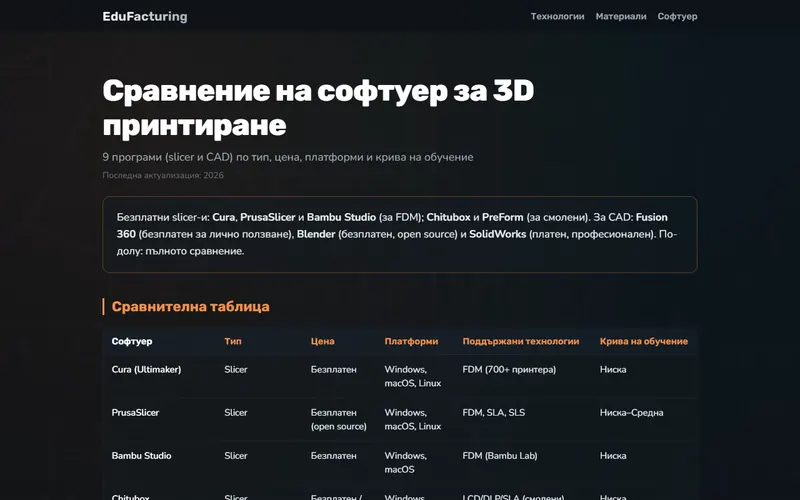Click FDM (700+ принтера) cell
The height and width of the screenshot is (500, 800).
(509, 369)
